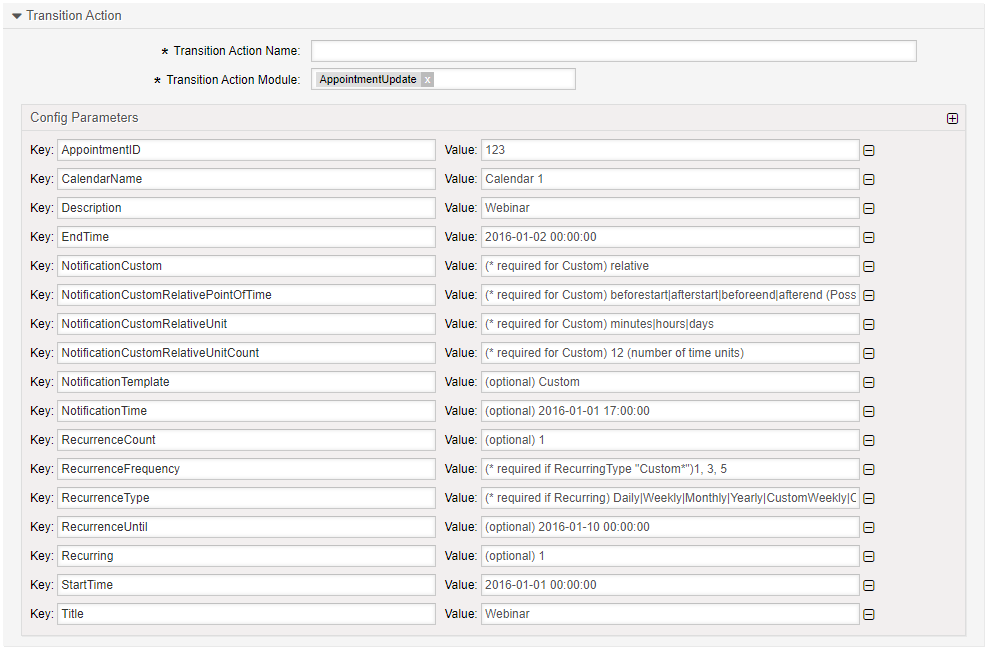Remove the CalendarName parameter row

coord(869,179)
